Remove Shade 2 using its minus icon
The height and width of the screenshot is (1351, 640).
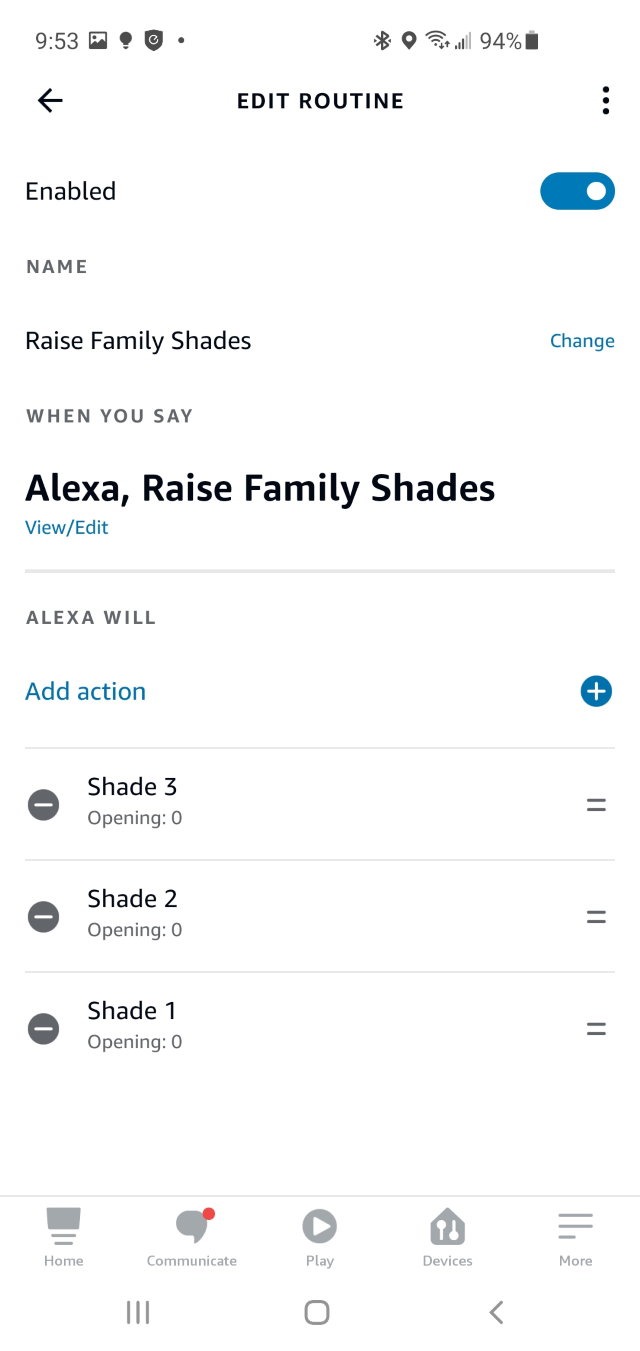click(43, 916)
